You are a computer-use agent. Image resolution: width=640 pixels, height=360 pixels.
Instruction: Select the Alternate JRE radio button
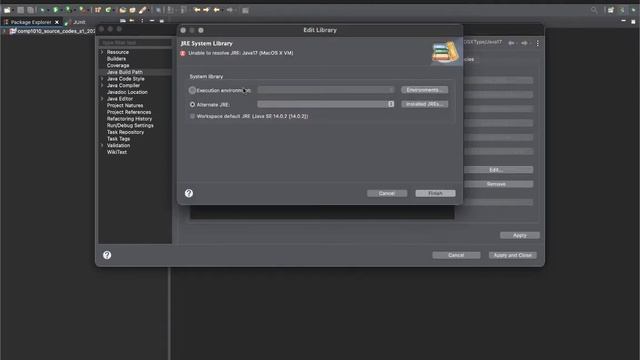point(192,104)
